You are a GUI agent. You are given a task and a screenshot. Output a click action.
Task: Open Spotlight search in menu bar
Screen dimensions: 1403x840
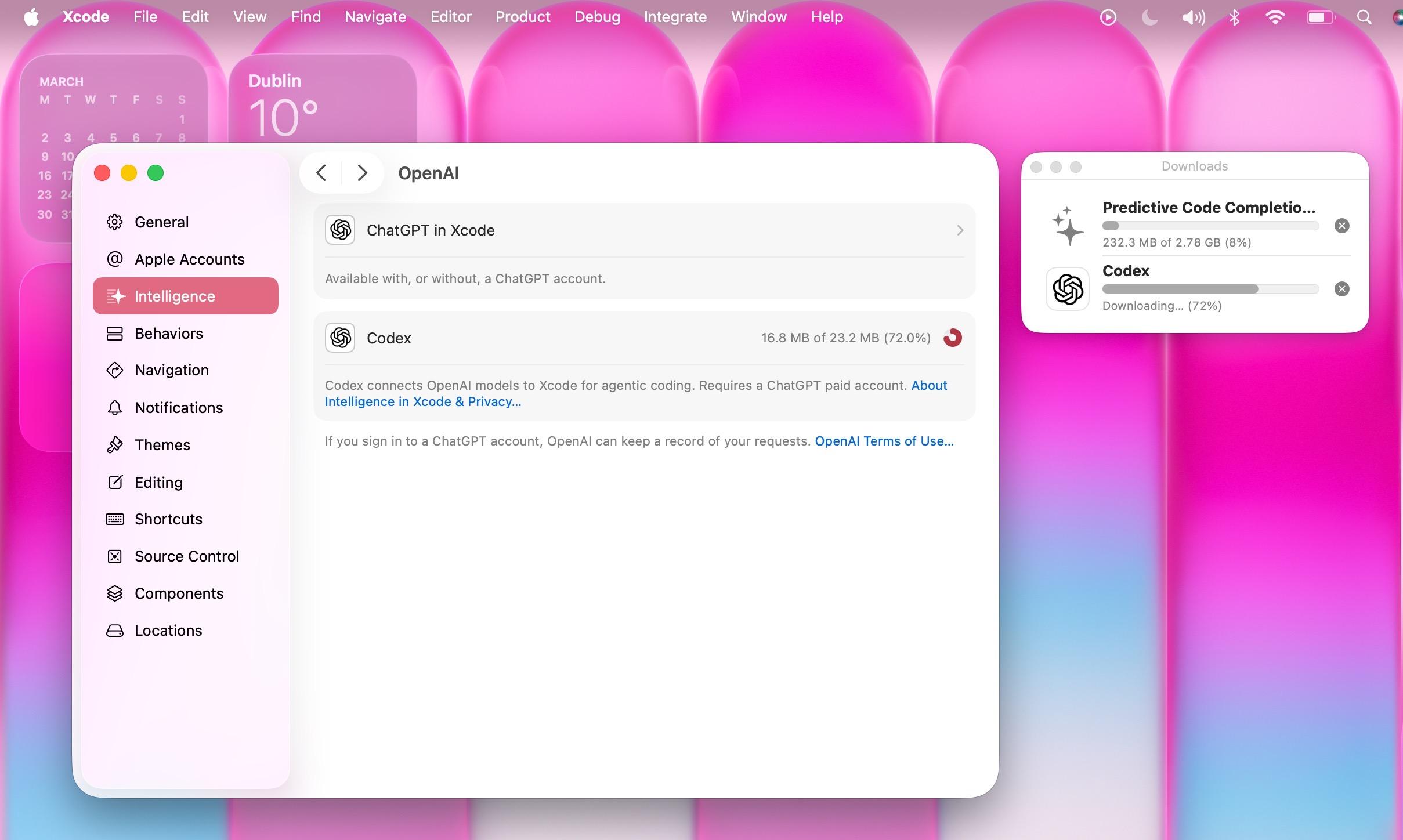1365,17
